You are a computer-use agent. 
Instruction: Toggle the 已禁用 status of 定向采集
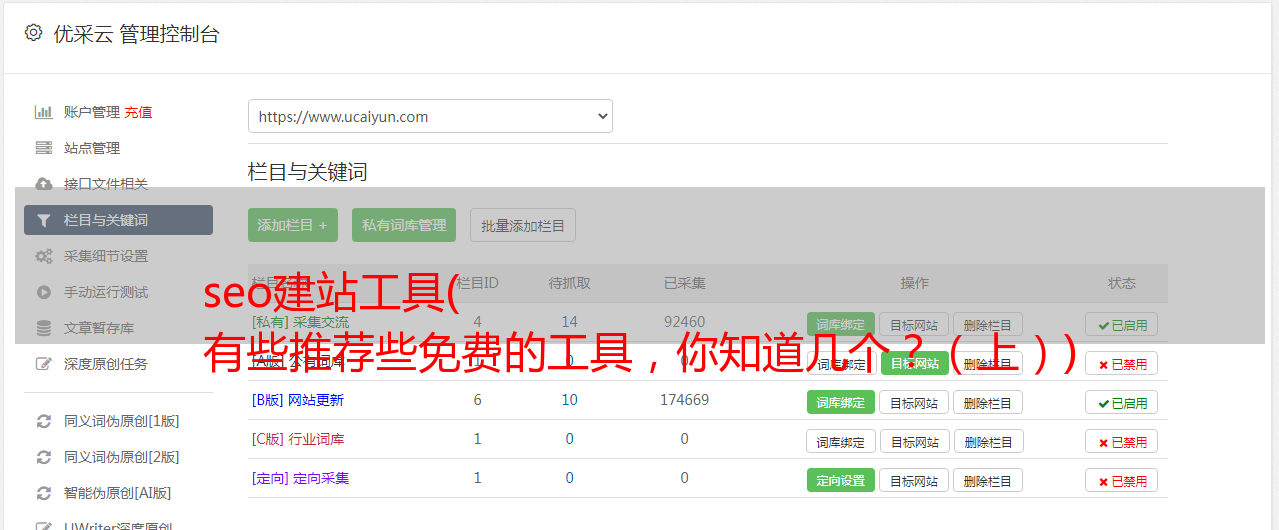tap(1122, 480)
